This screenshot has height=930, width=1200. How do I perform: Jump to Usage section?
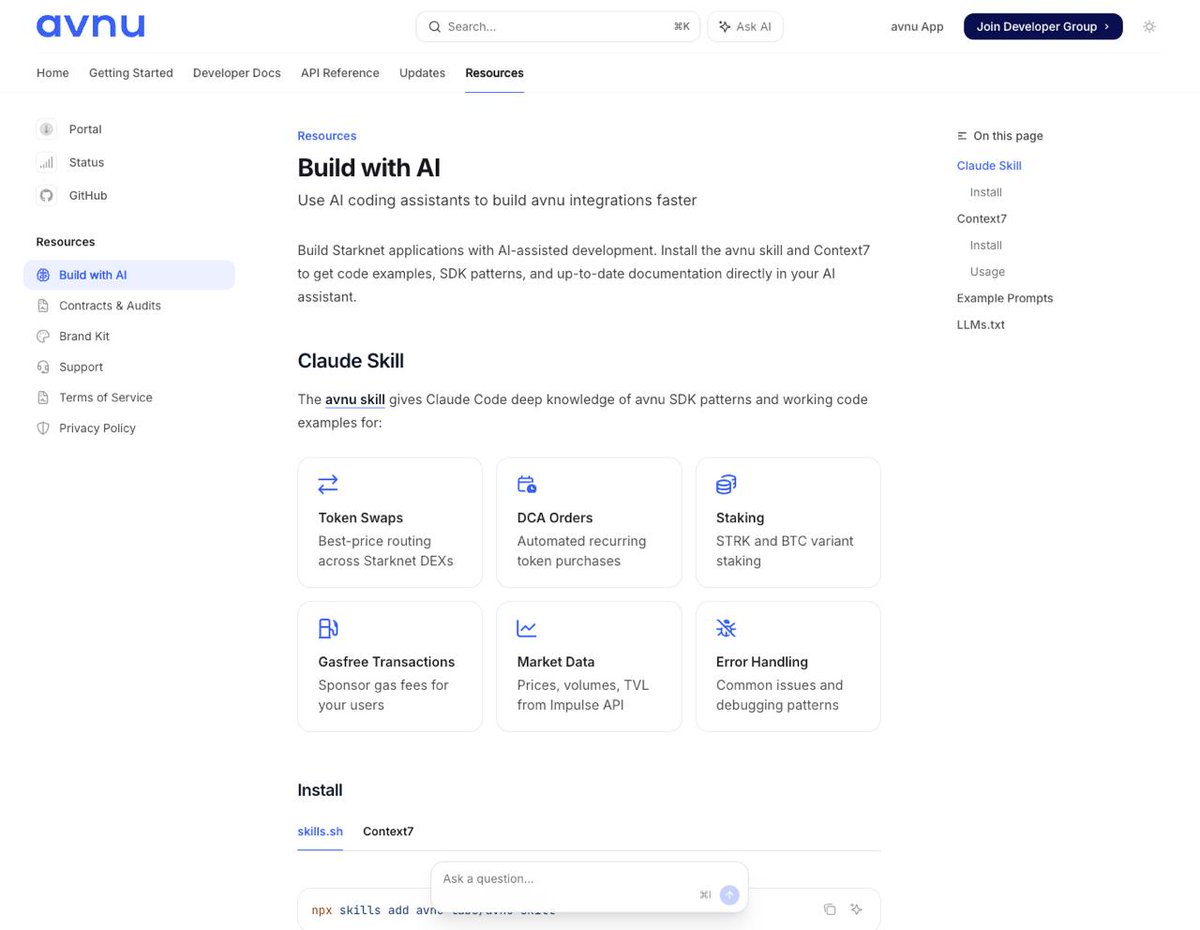tap(987, 272)
